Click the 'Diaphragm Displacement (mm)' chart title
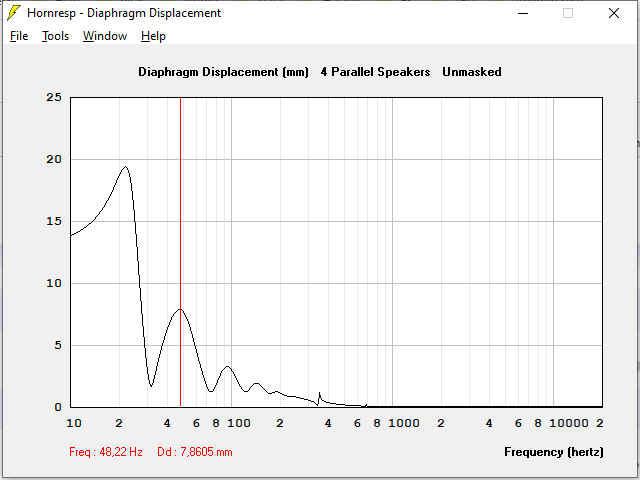640x480 pixels. coord(223,72)
